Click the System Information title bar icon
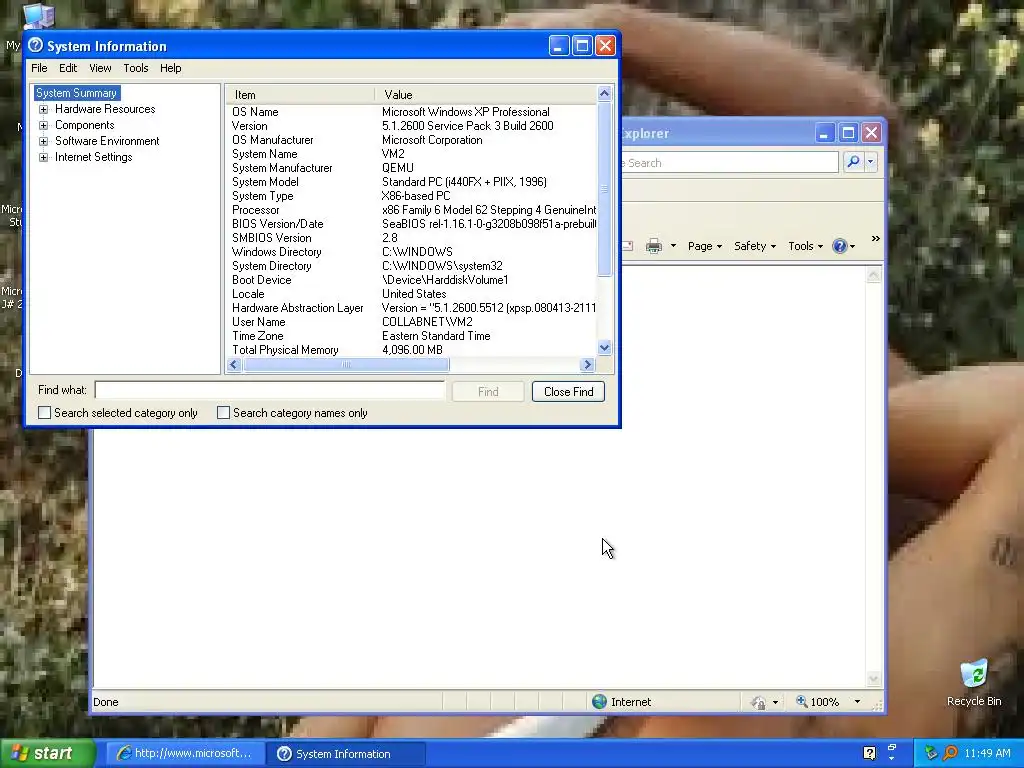Viewport: 1024px width, 768px height. pos(35,45)
